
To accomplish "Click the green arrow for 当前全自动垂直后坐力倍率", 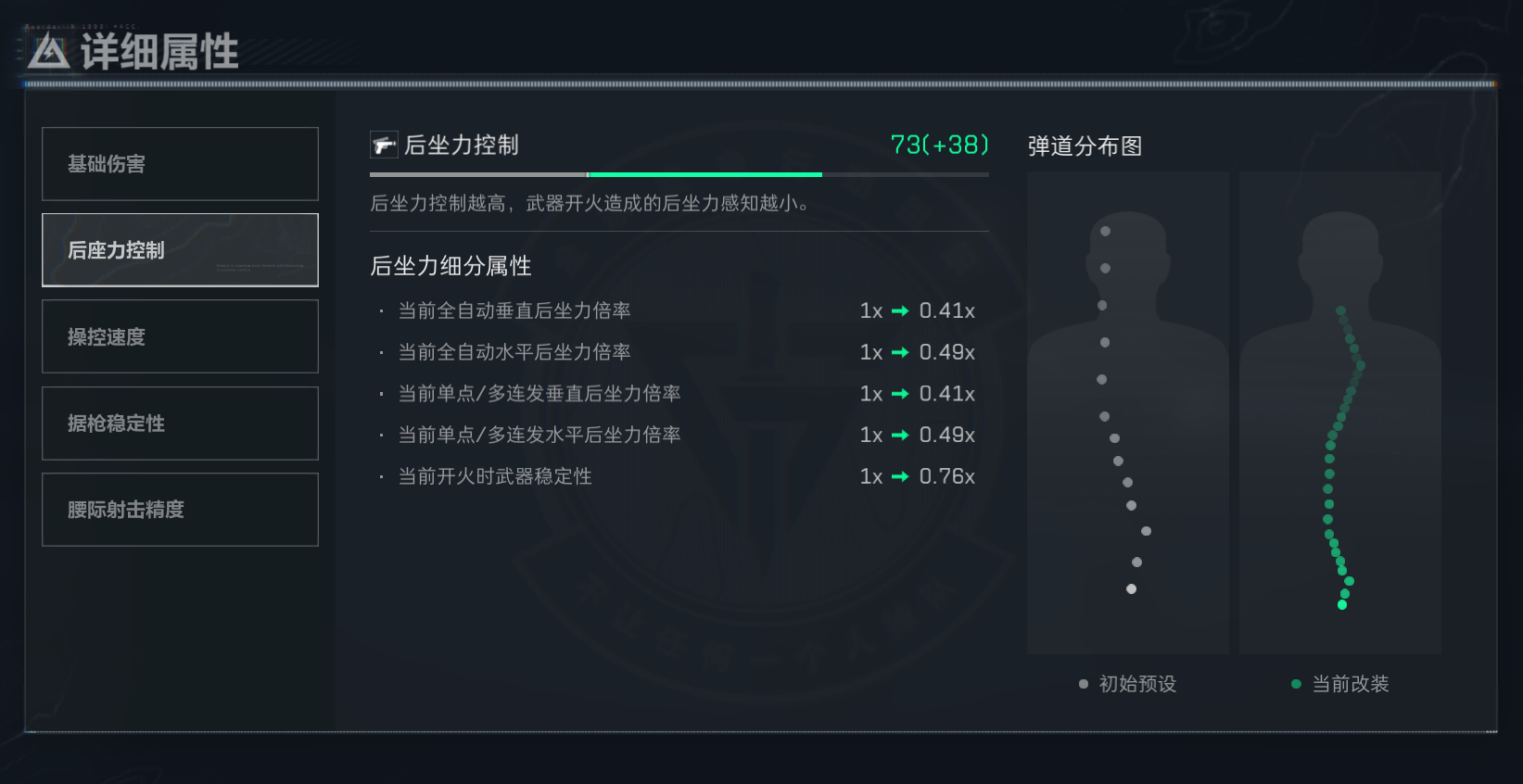I will pos(899,311).
